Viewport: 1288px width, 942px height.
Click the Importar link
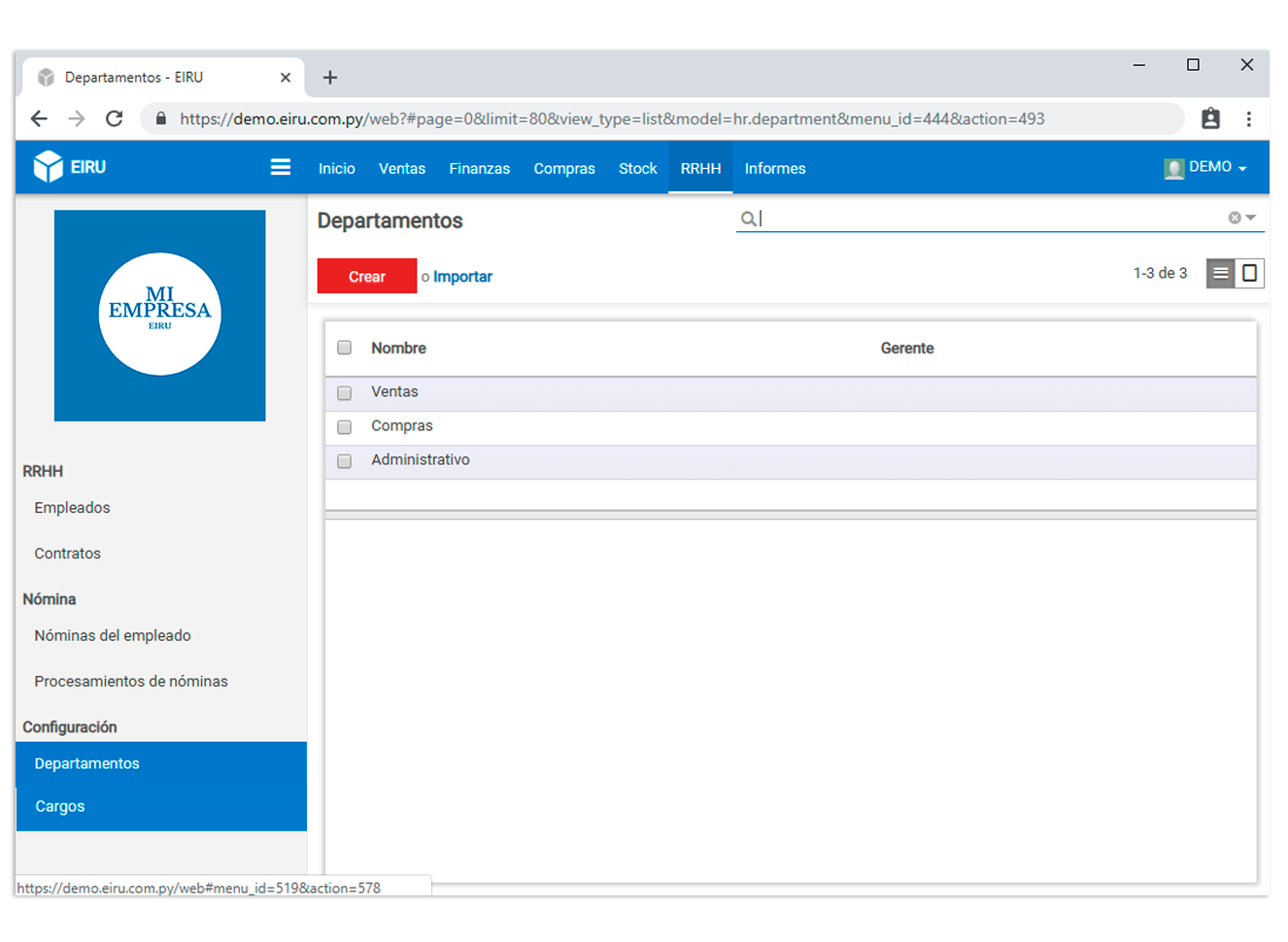click(462, 277)
